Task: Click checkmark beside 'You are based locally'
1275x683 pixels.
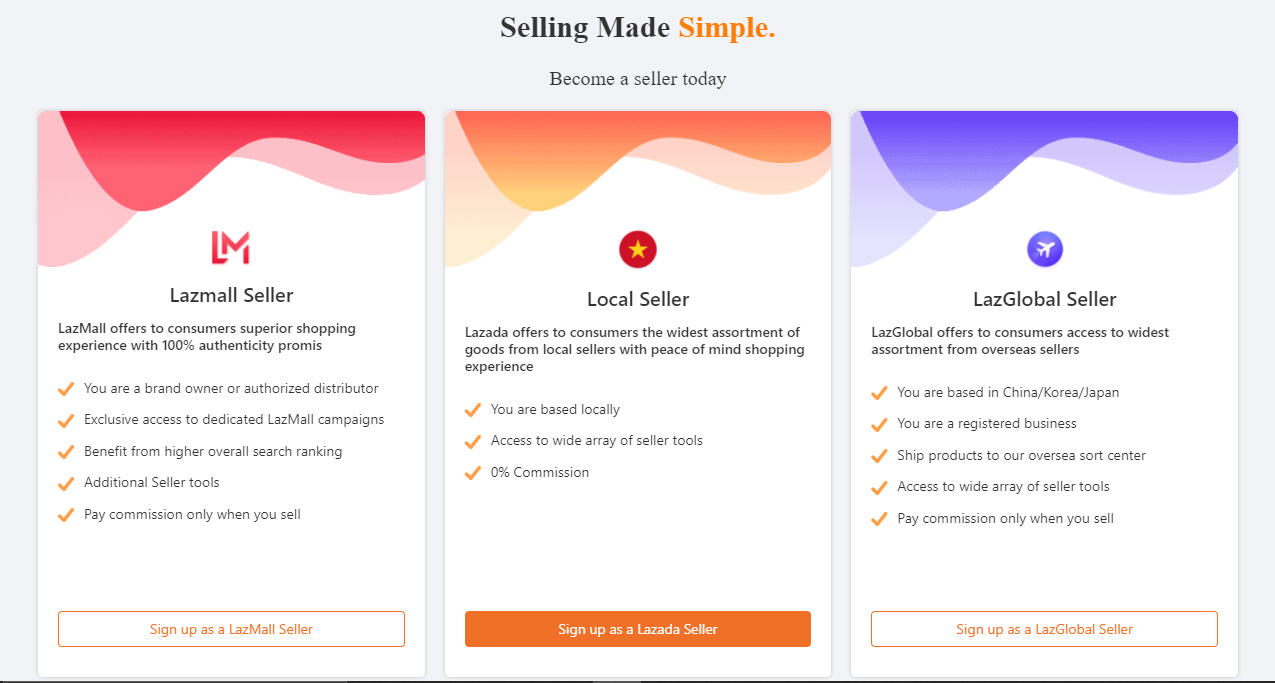Action: pyautogui.click(x=472, y=409)
